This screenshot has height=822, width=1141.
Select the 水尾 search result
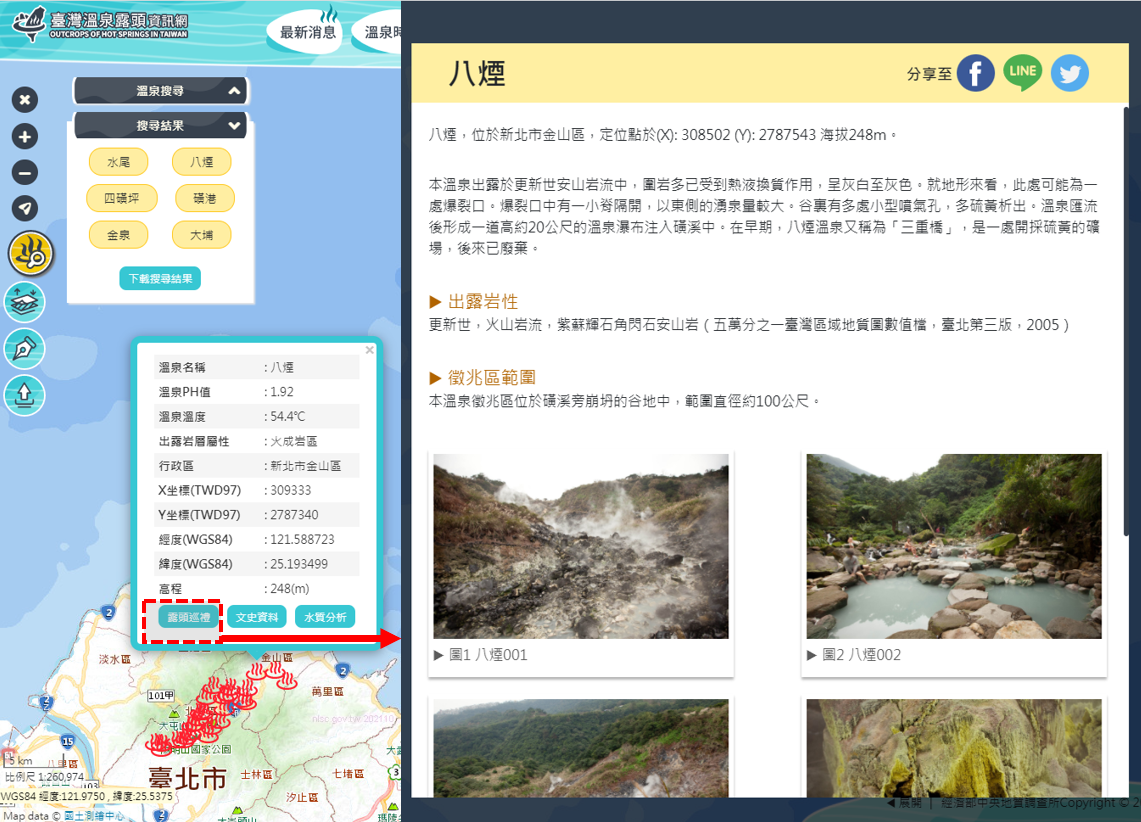[x=119, y=161]
